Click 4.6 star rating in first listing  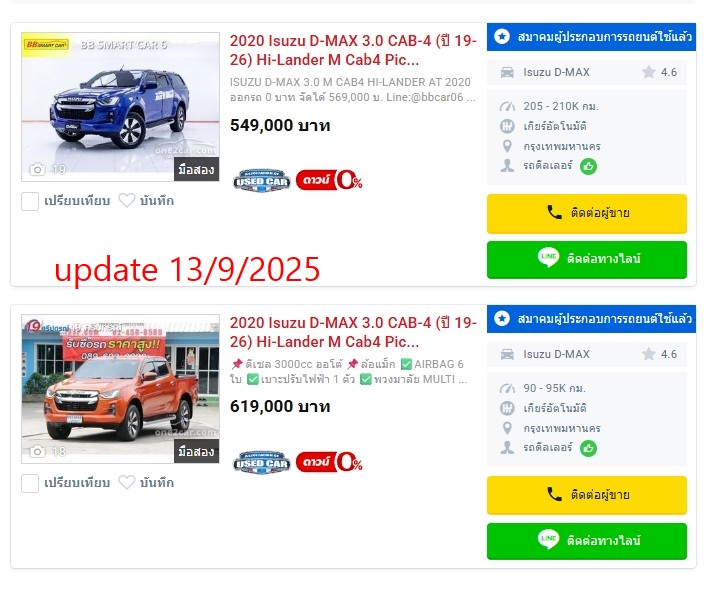660,72
